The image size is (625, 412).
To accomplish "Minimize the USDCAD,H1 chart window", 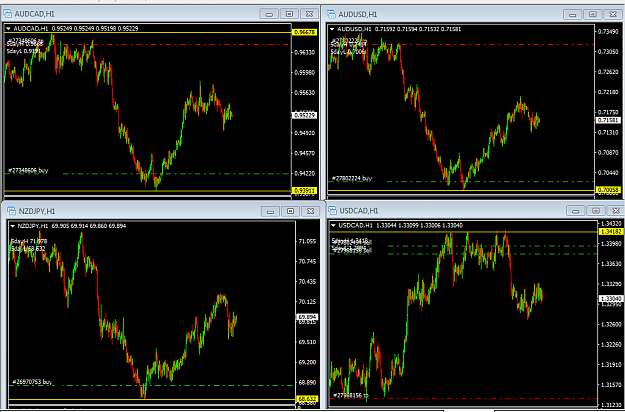I will pyautogui.click(x=576, y=210).
